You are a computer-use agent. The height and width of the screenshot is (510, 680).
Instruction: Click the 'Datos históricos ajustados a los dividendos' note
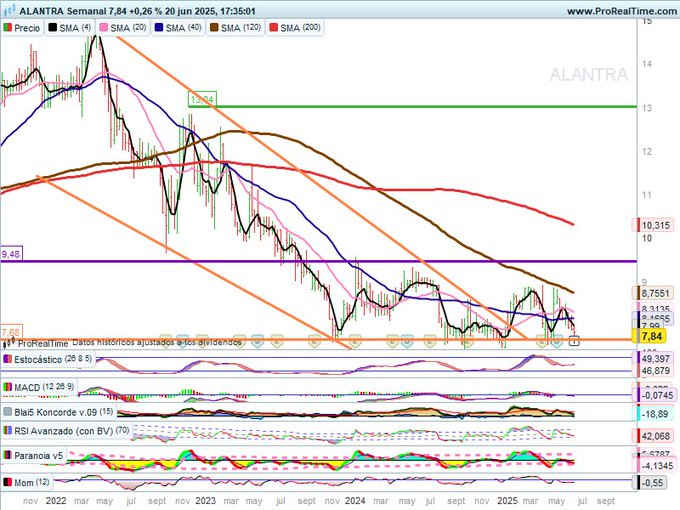157,343
